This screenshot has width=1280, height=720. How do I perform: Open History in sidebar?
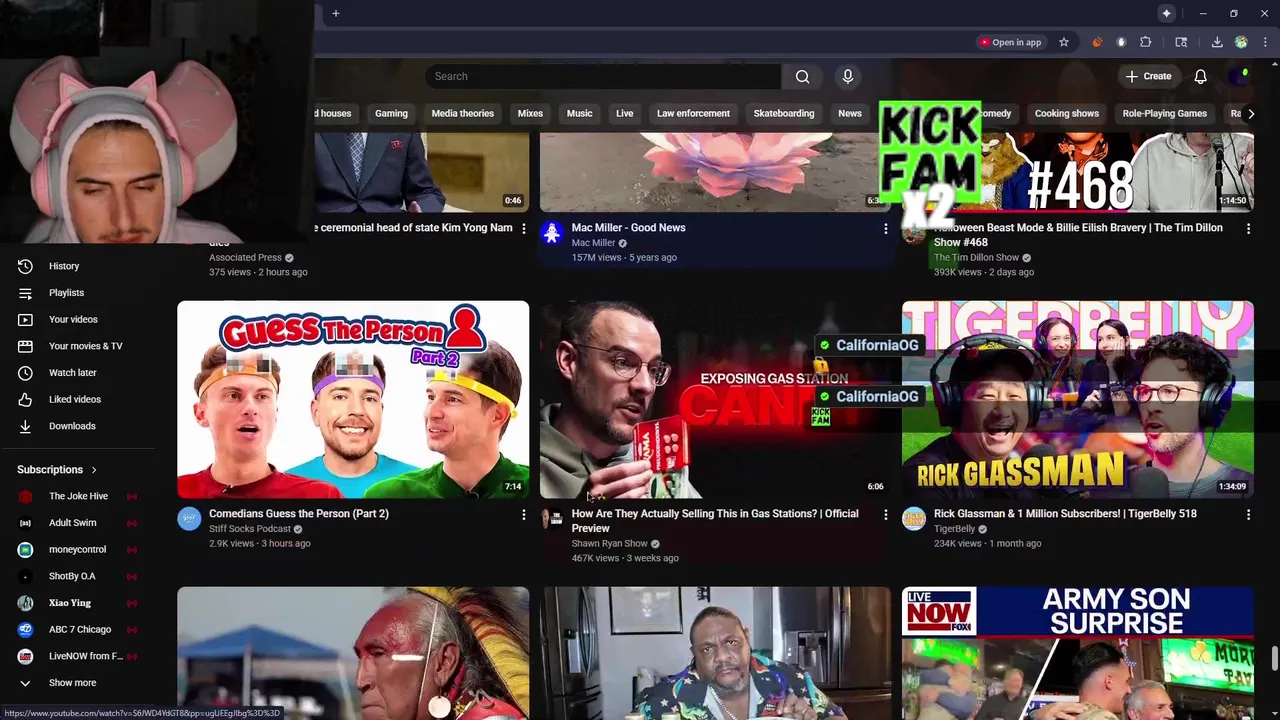[64, 266]
